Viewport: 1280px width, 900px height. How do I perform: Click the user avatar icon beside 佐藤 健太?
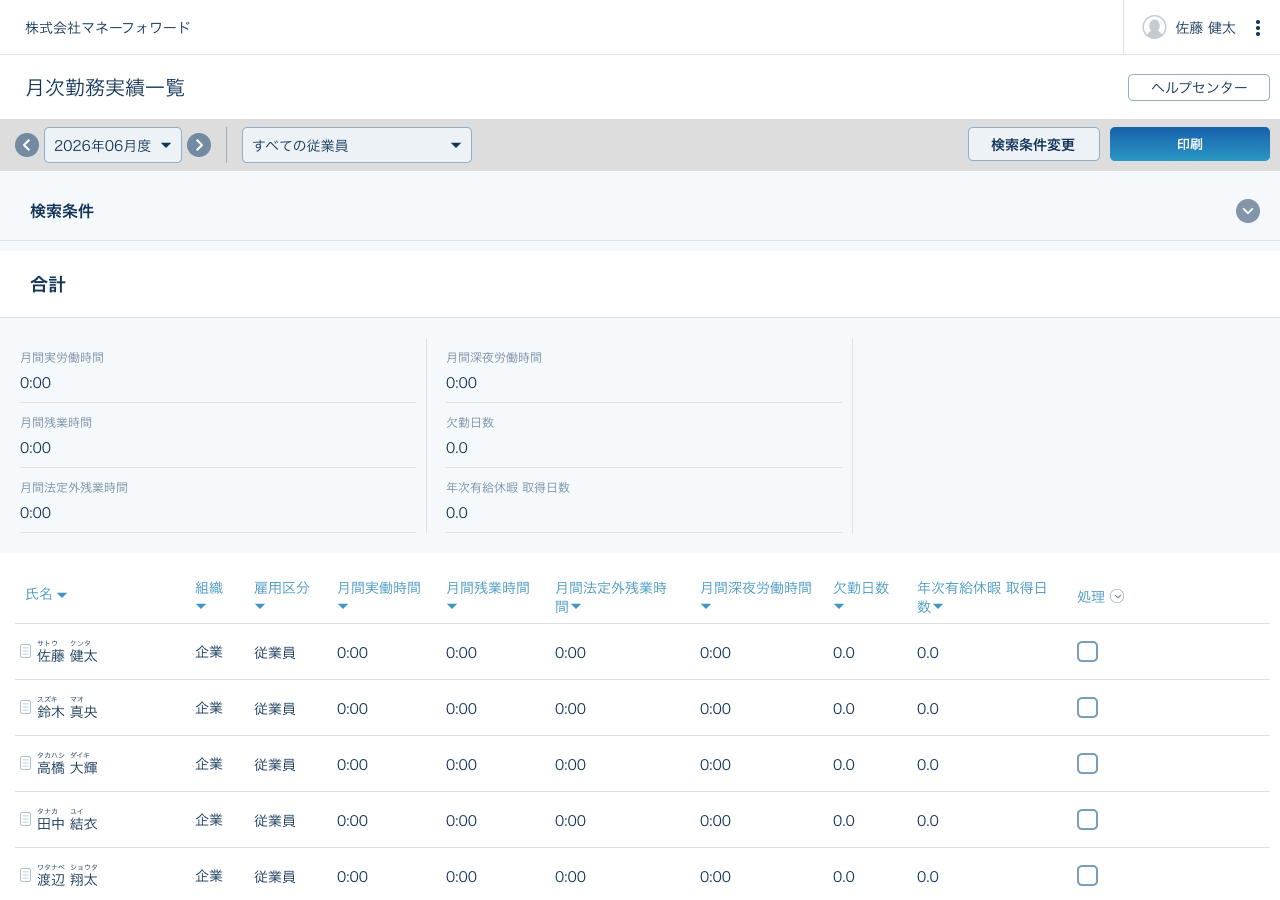[x=1154, y=27]
